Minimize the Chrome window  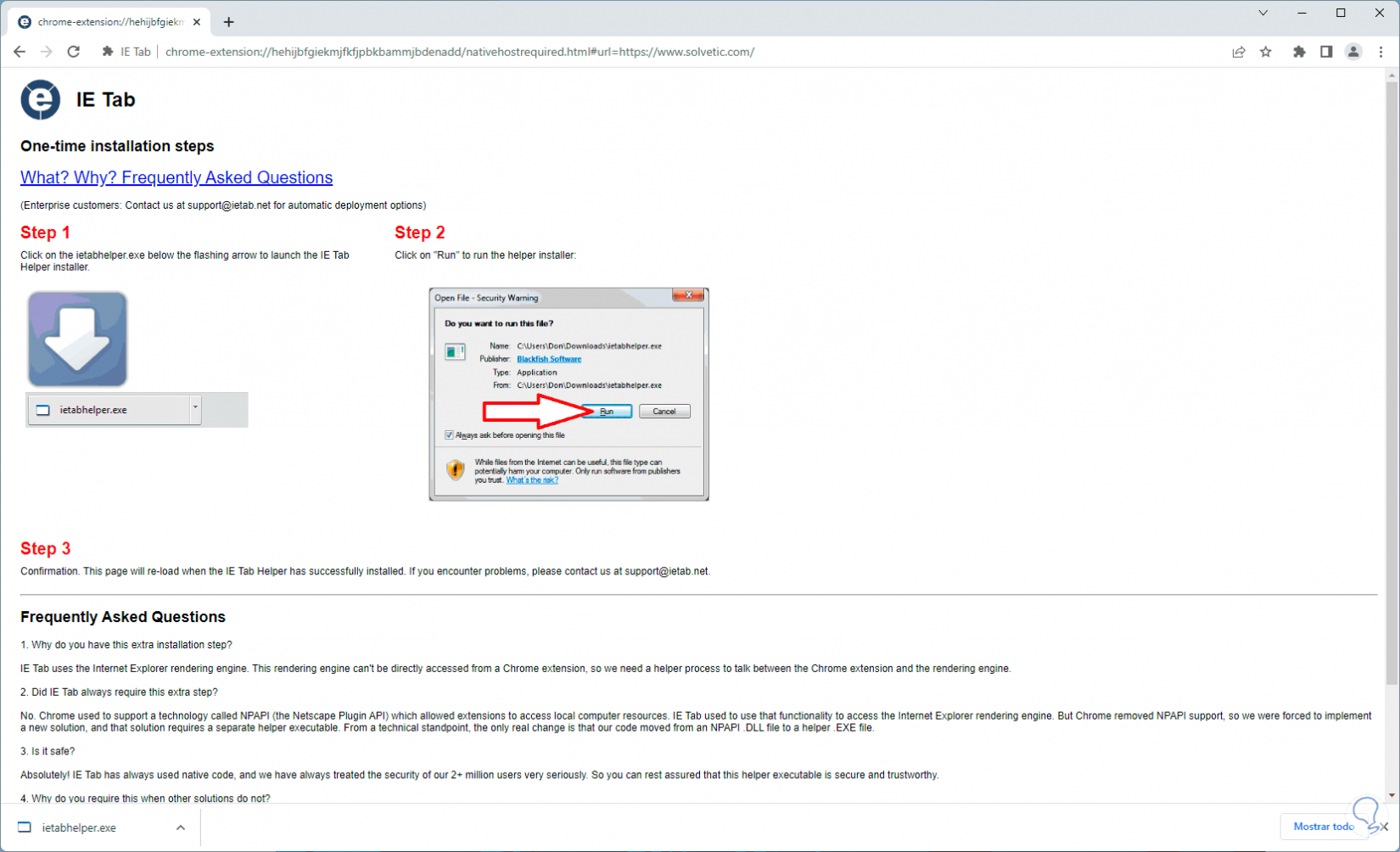pyautogui.click(x=1302, y=13)
